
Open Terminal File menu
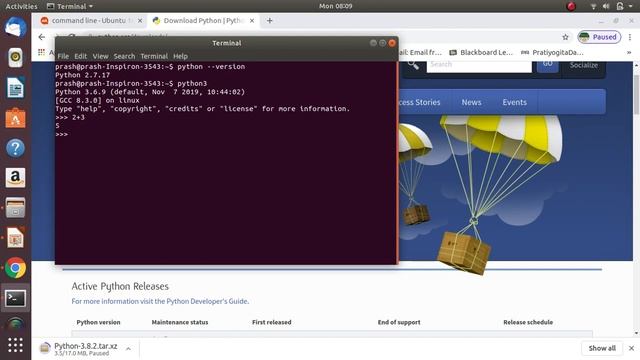tap(63, 56)
